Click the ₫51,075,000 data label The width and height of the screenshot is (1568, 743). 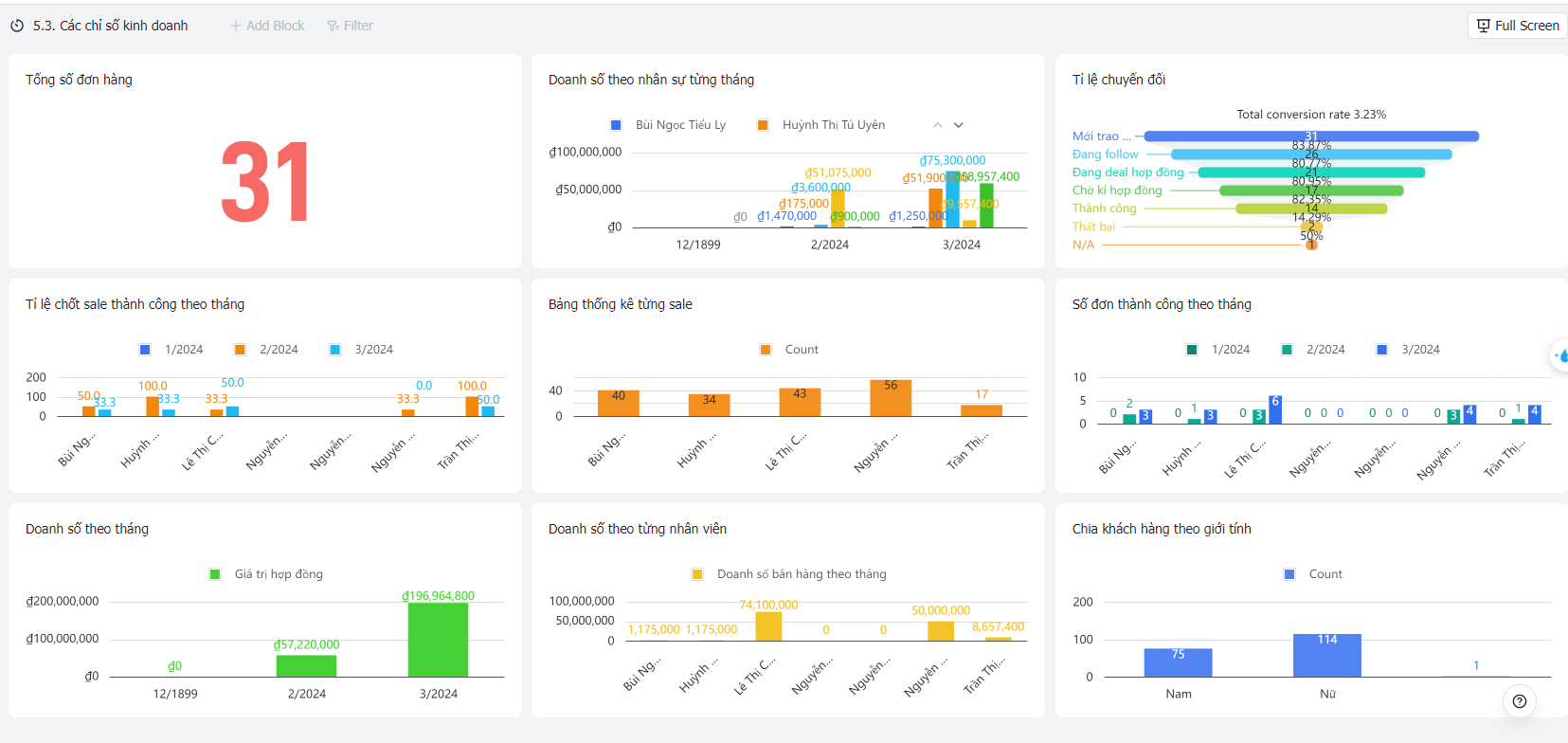coord(838,173)
